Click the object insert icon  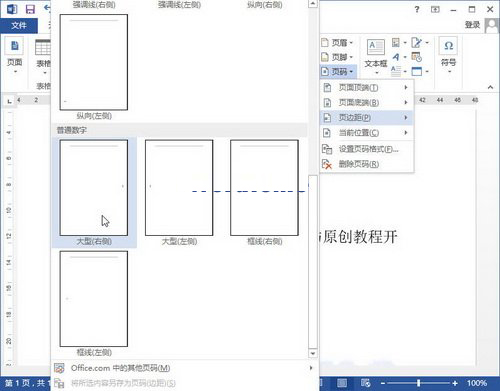417,71
